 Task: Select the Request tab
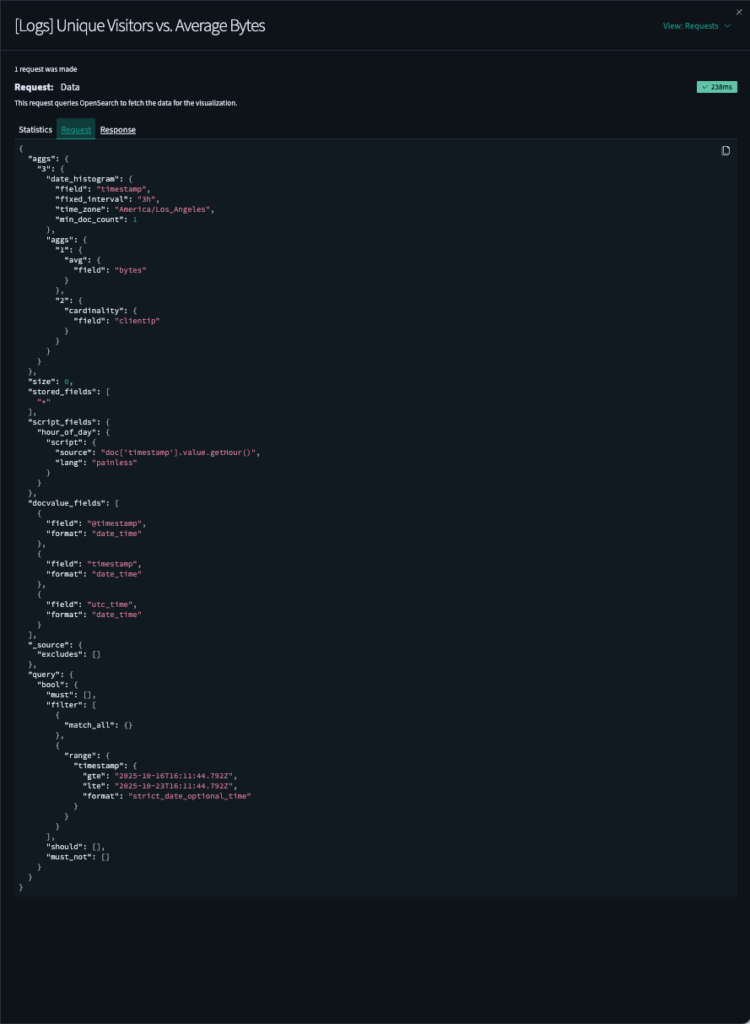[76, 129]
